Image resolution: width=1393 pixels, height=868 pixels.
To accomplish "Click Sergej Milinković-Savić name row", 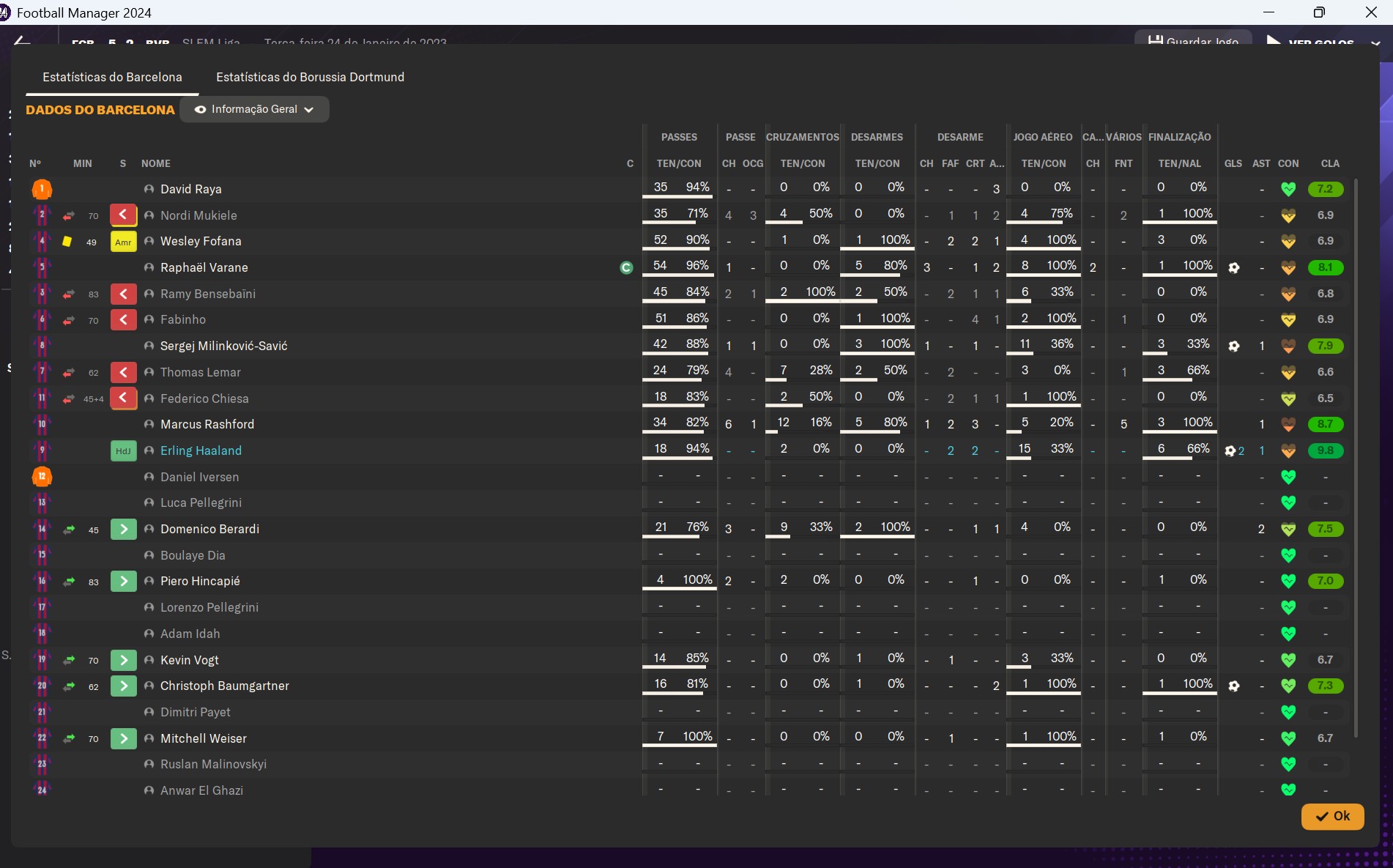I will tap(223, 346).
